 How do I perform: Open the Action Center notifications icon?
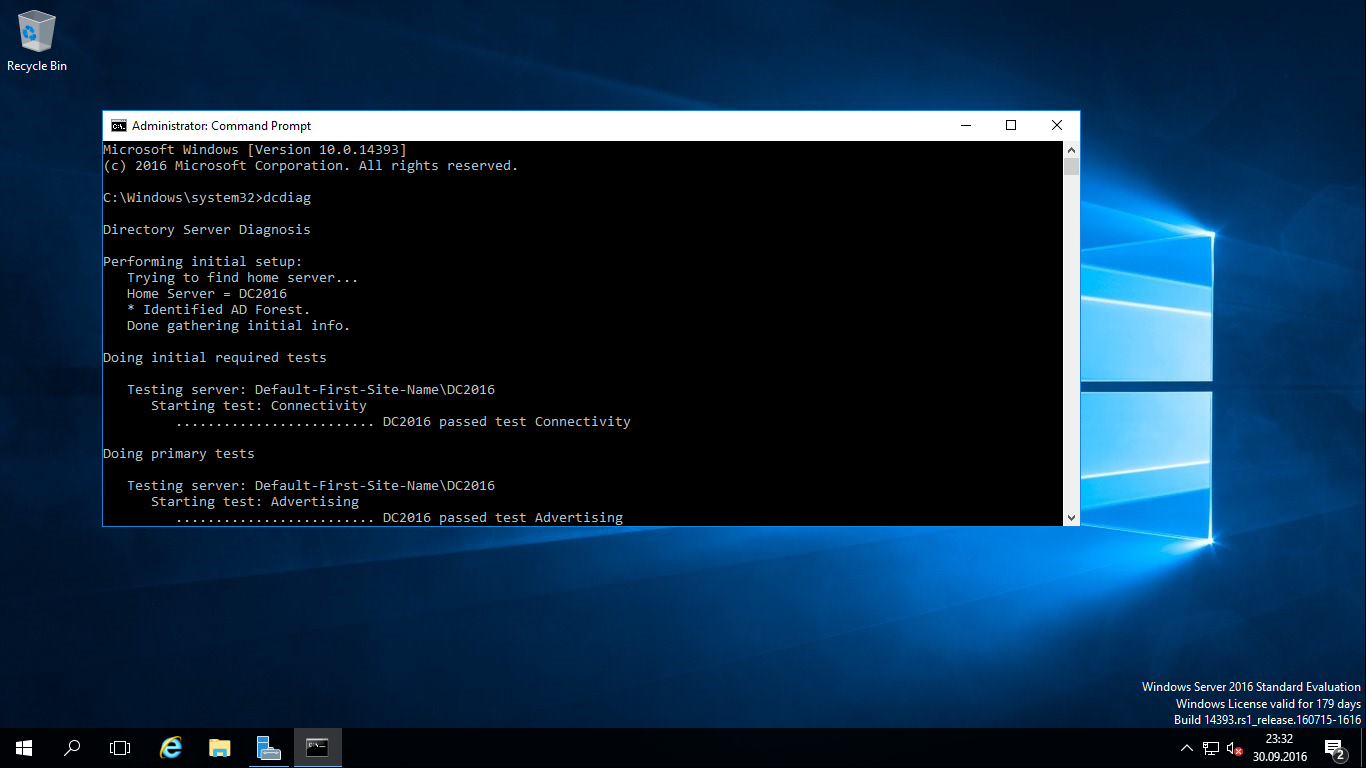pyautogui.click(x=1335, y=748)
